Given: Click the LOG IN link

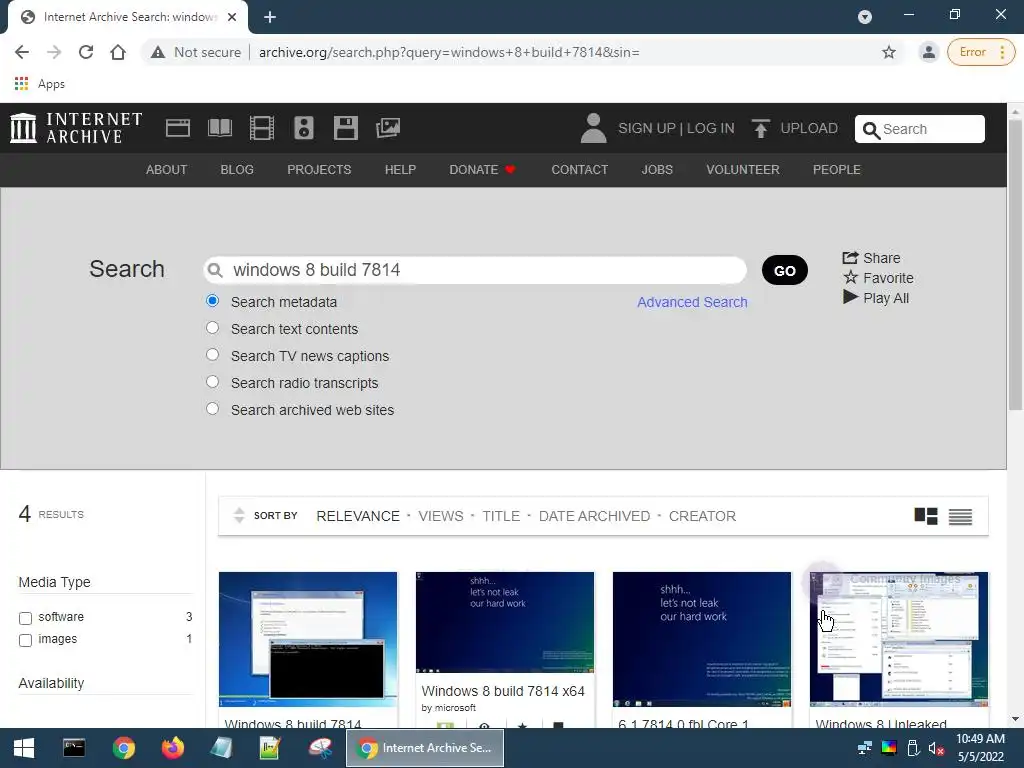Looking at the screenshot, I should pyautogui.click(x=711, y=128).
